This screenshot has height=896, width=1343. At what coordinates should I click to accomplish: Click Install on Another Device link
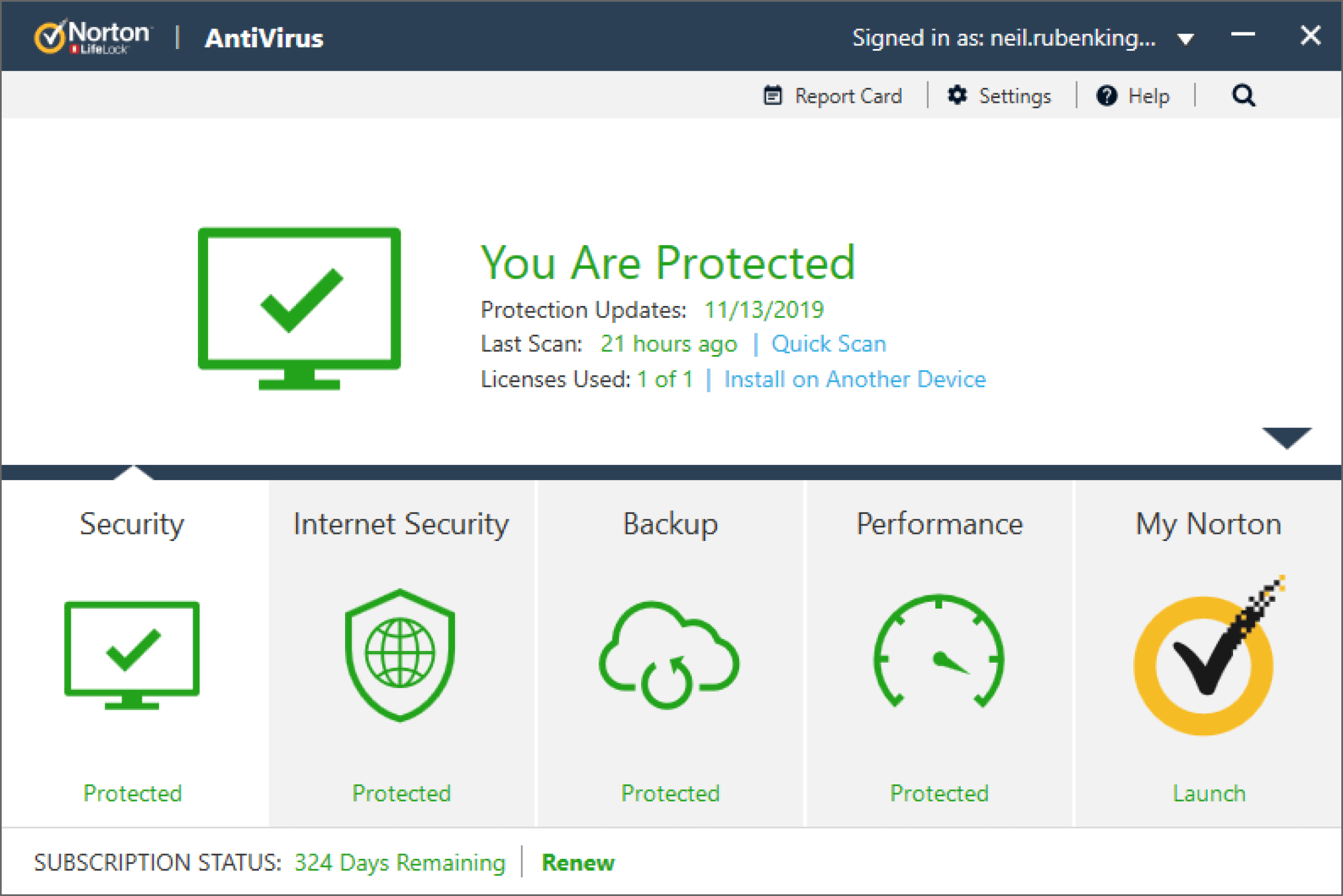[x=854, y=380]
